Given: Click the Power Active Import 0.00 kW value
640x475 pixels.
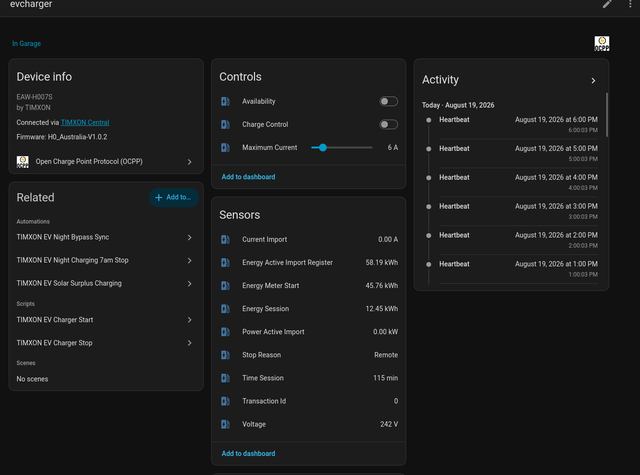Looking at the screenshot, I should (385, 332).
